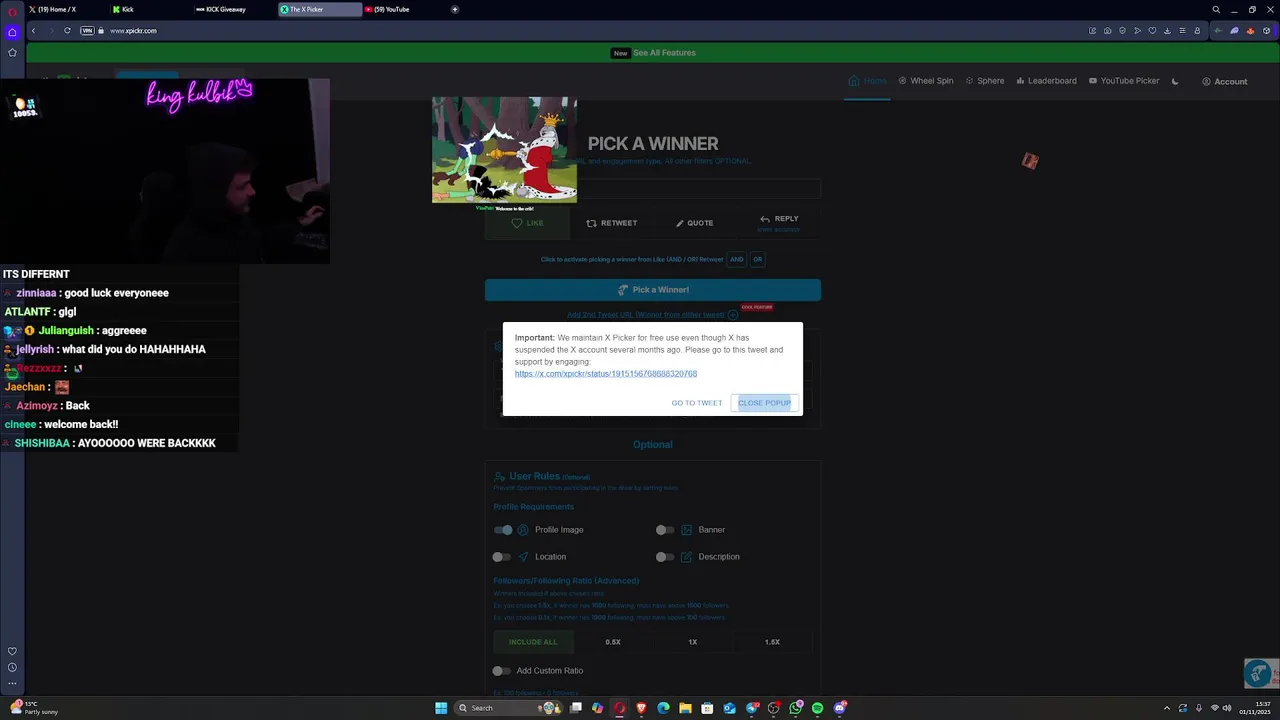Open WhatsApp from taskbar

[x=795, y=708]
